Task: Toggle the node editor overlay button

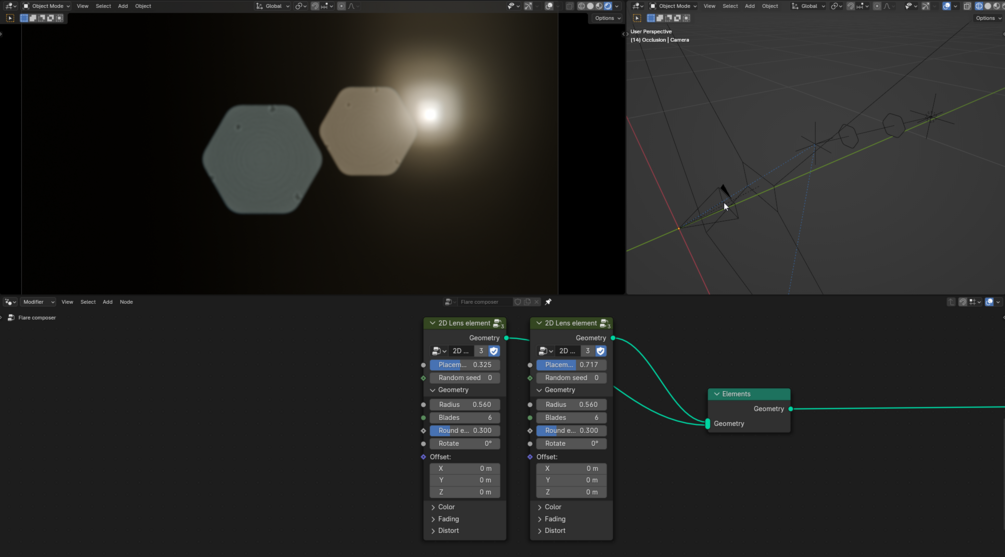Action: pos(990,302)
